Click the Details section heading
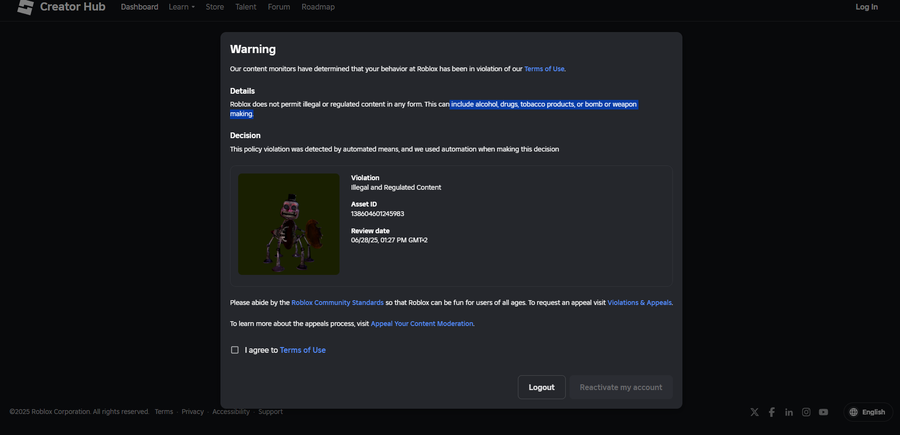The image size is (900, 435). click(x=242, y=91)
